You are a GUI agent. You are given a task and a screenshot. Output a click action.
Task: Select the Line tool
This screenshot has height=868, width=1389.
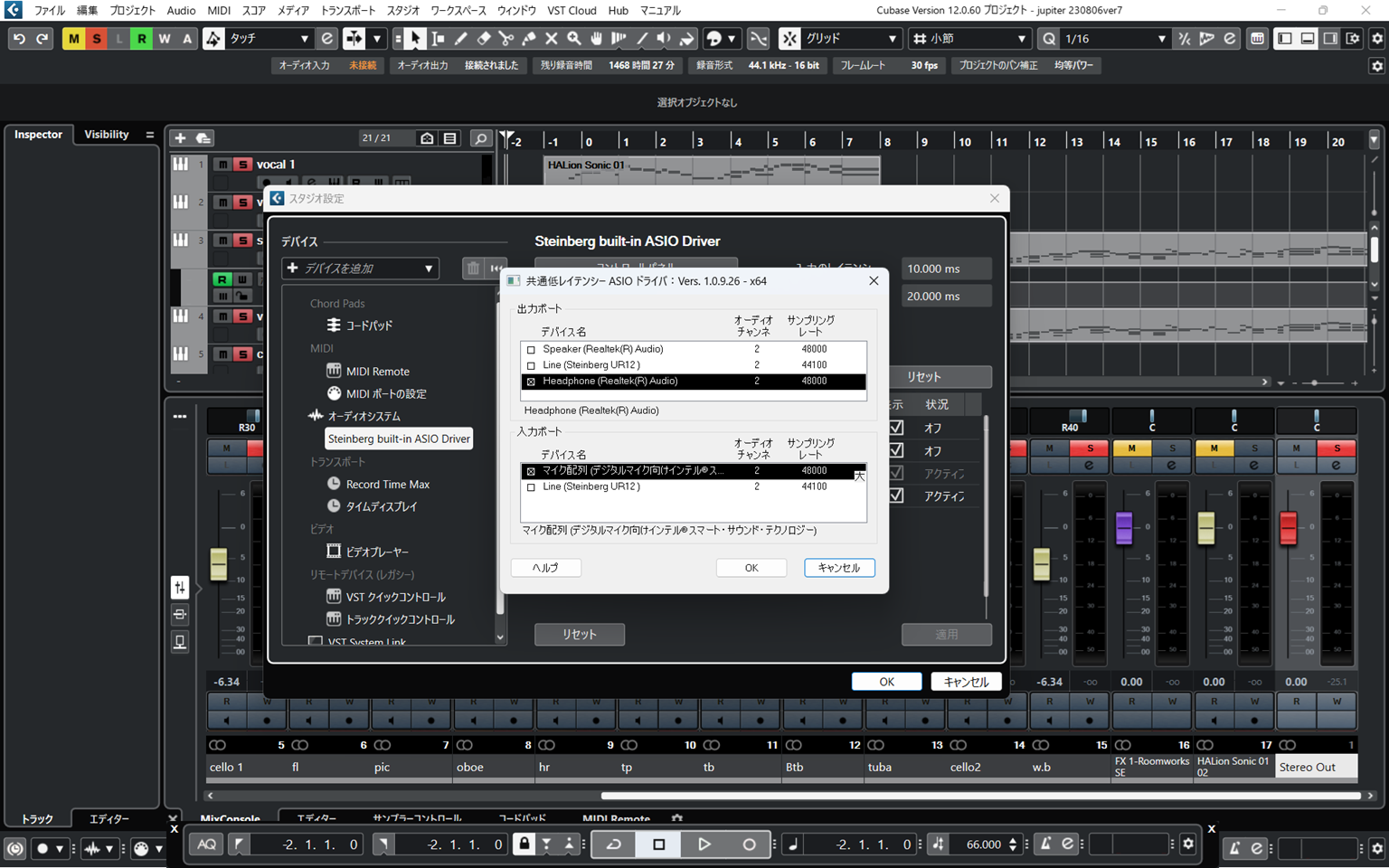[641, 39]
